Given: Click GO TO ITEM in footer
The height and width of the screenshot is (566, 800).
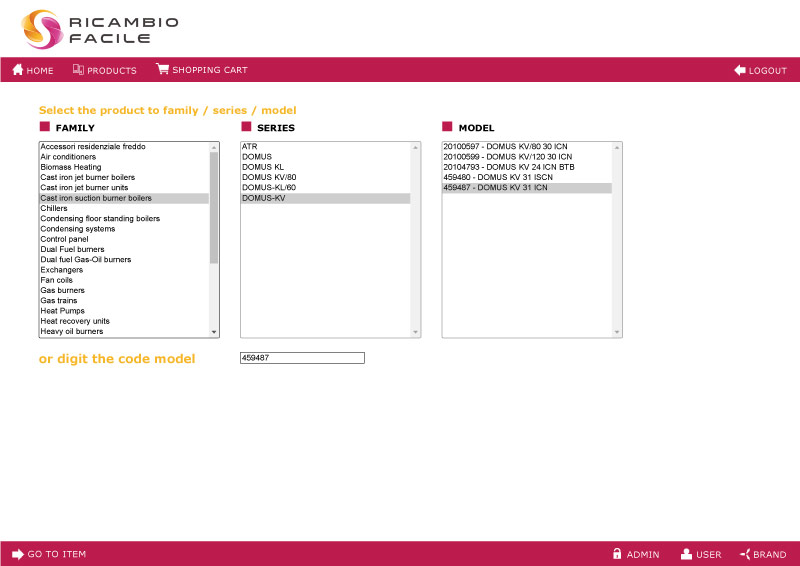Looking at the screenshot, I should (57, 554).
